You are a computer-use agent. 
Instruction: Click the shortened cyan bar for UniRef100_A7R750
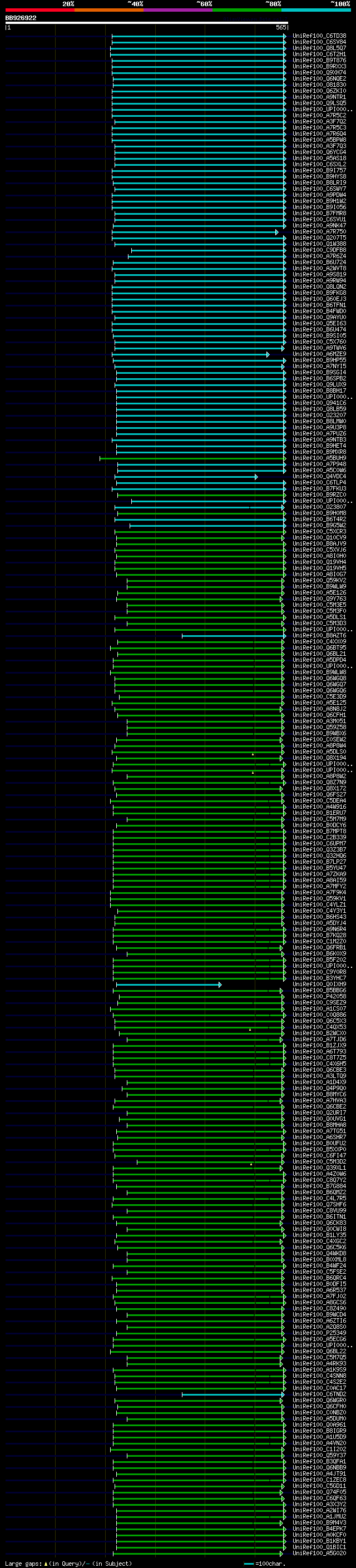(195, 232)
